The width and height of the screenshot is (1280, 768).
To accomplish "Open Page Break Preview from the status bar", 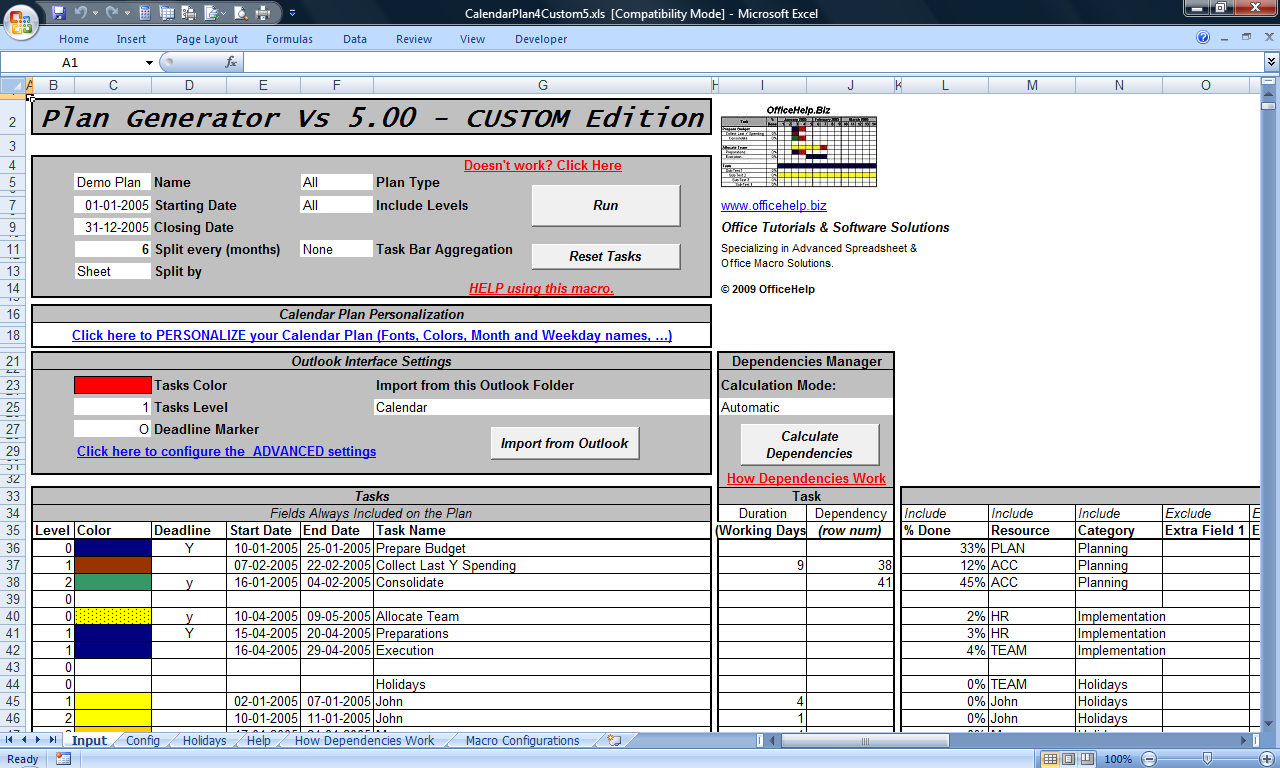I will click(1087, 758).
